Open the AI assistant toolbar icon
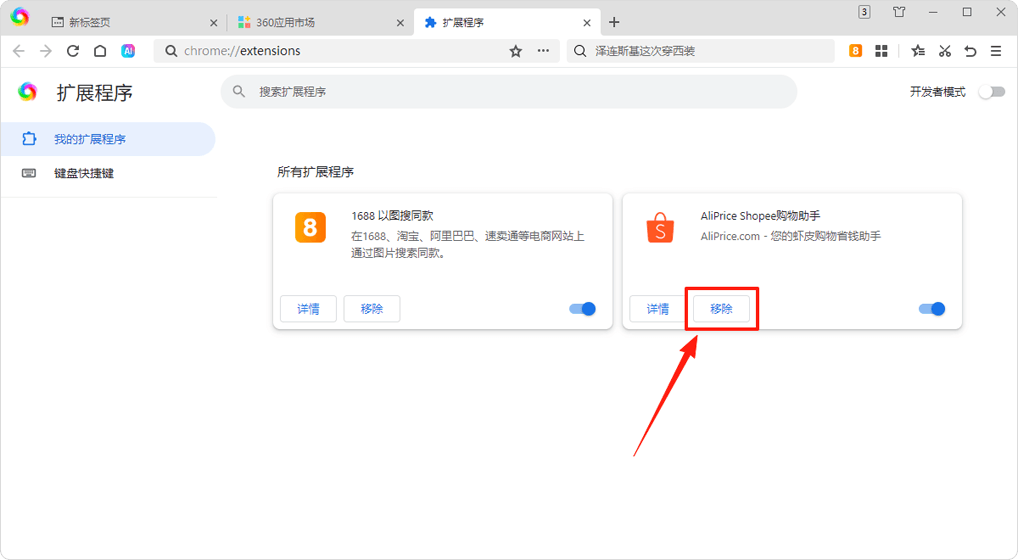 (x=128, y=51)
